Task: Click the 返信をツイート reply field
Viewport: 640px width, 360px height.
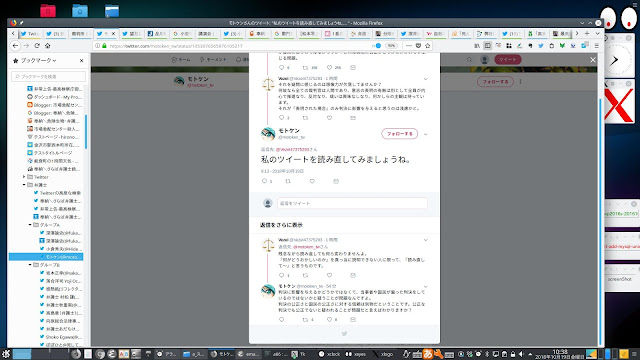Action: (x=352, y=203)
